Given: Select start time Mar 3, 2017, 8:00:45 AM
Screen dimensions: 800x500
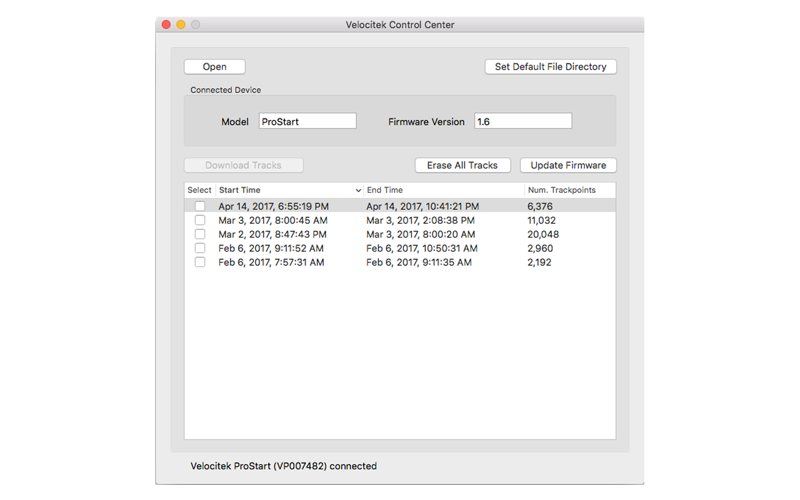Looking at the screenshot, I should point(273,220).
